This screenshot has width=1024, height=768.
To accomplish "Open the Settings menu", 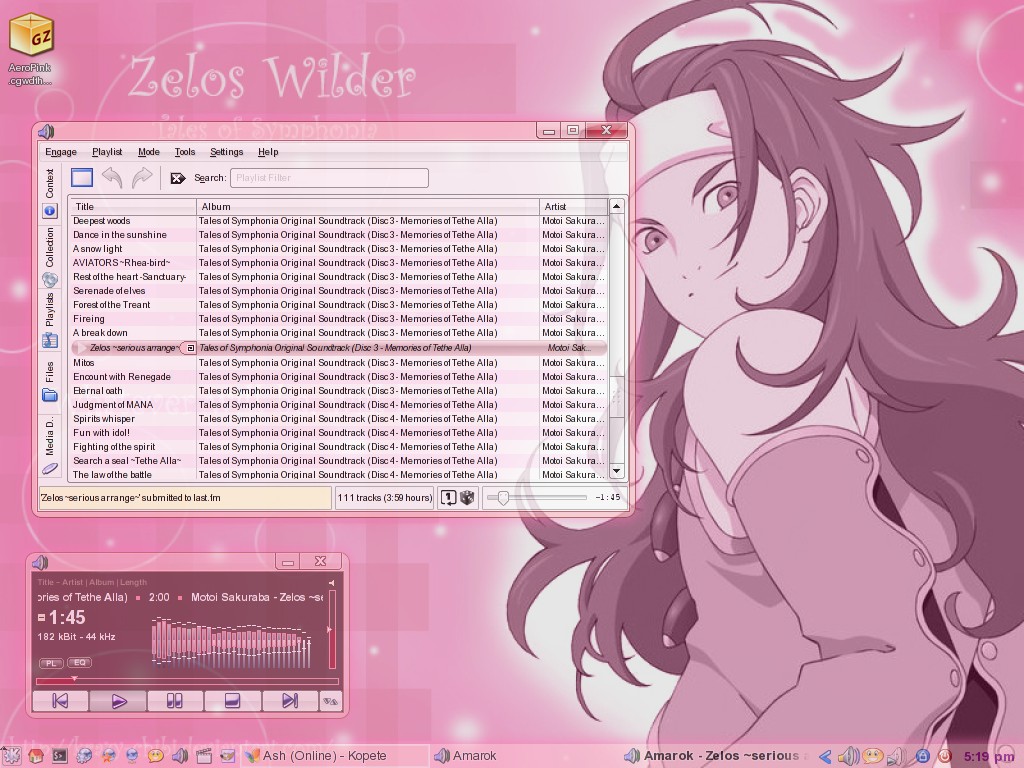I will click(227, 152).
